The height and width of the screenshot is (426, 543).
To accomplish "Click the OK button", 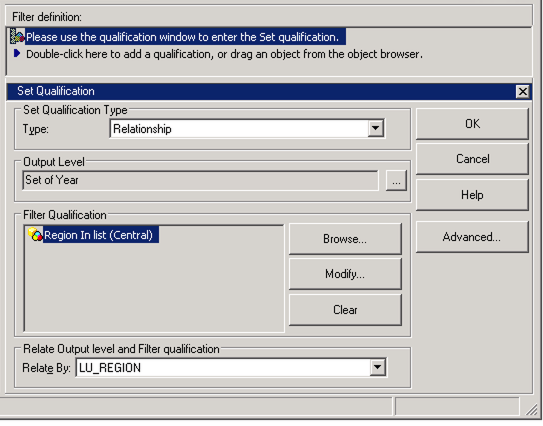I will pos(472,124).
